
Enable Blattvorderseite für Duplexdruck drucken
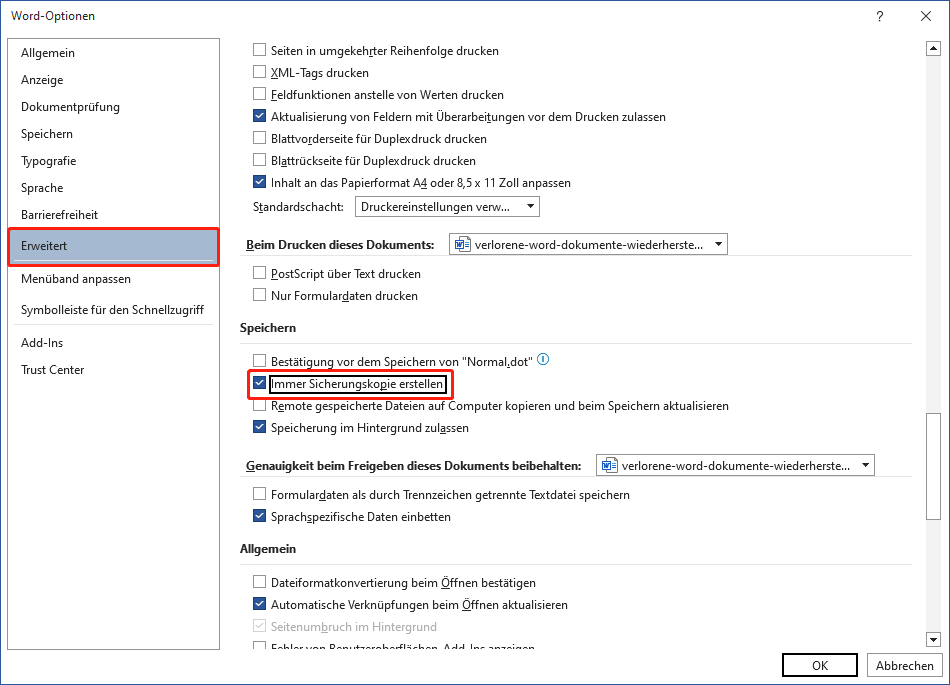click(x=259, y=138)
